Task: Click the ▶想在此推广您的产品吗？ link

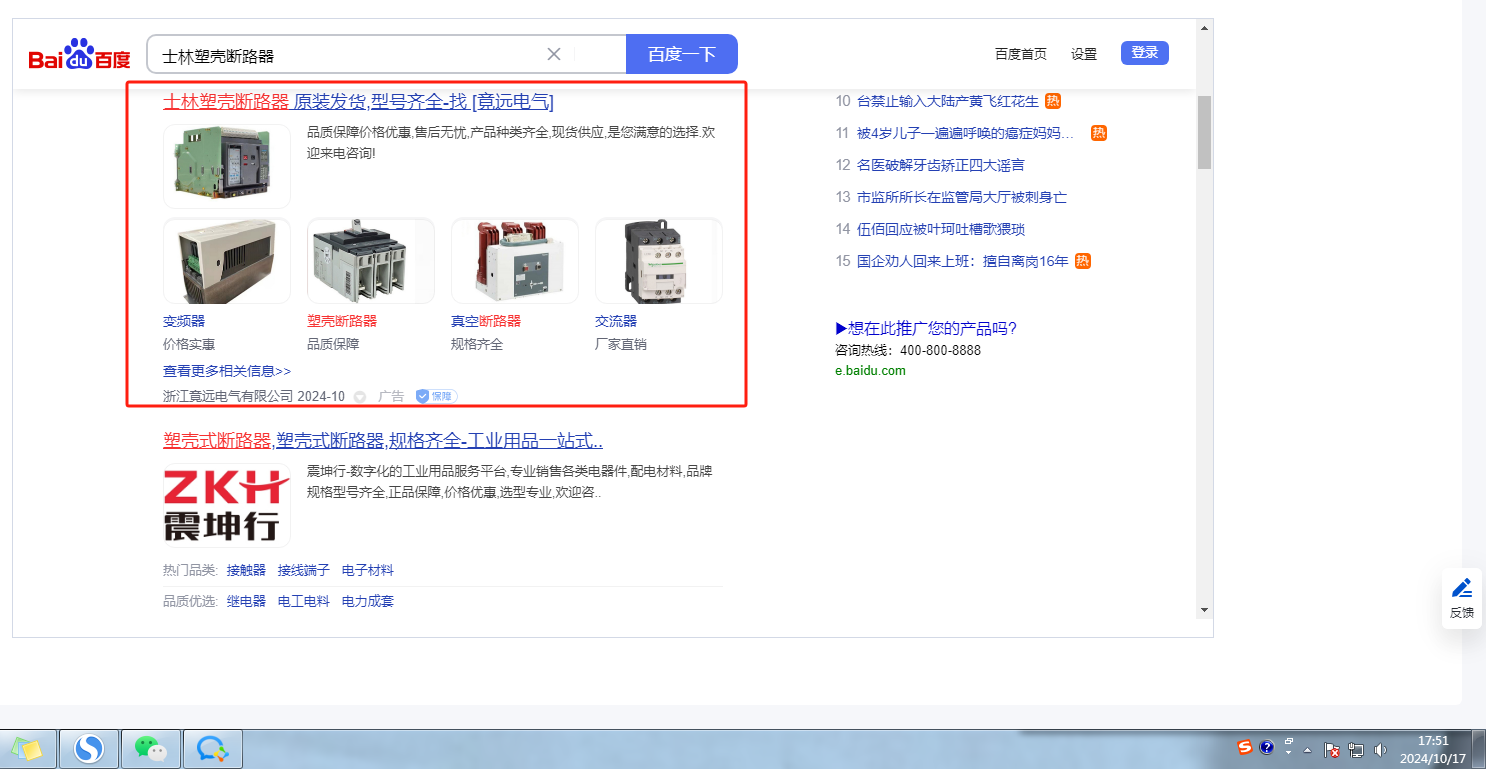Action: 926,329
